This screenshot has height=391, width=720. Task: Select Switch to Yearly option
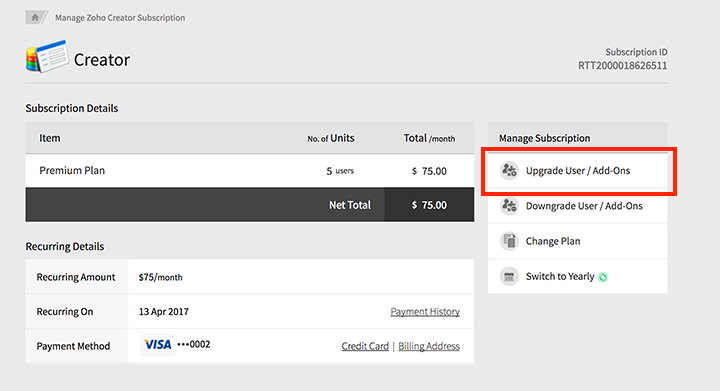tap(578, 276)
